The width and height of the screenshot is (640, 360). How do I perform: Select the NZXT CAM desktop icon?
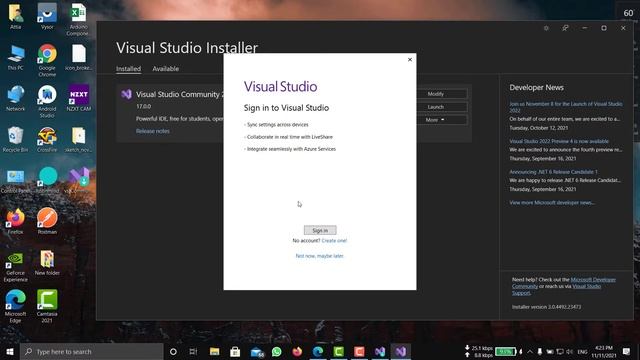[x=79, y=98]
